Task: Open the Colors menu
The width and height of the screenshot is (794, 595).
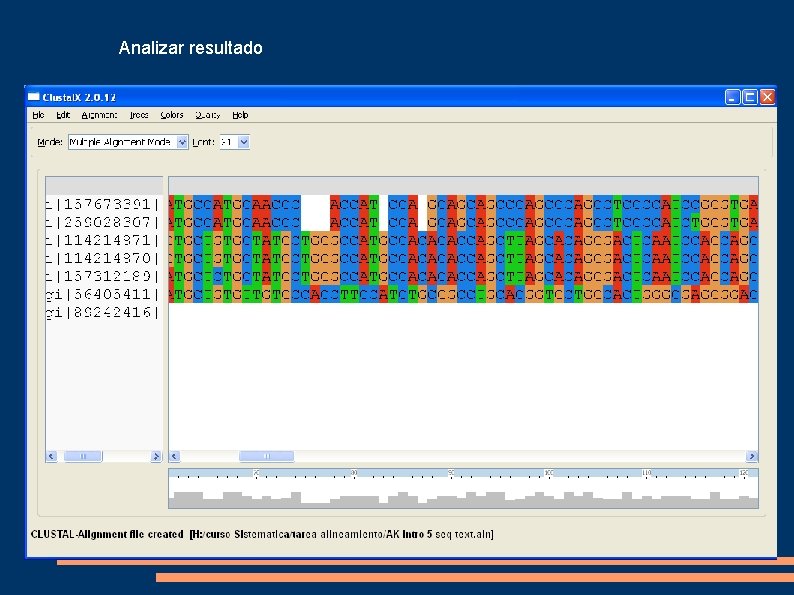Action: click(x=172, y=115)
